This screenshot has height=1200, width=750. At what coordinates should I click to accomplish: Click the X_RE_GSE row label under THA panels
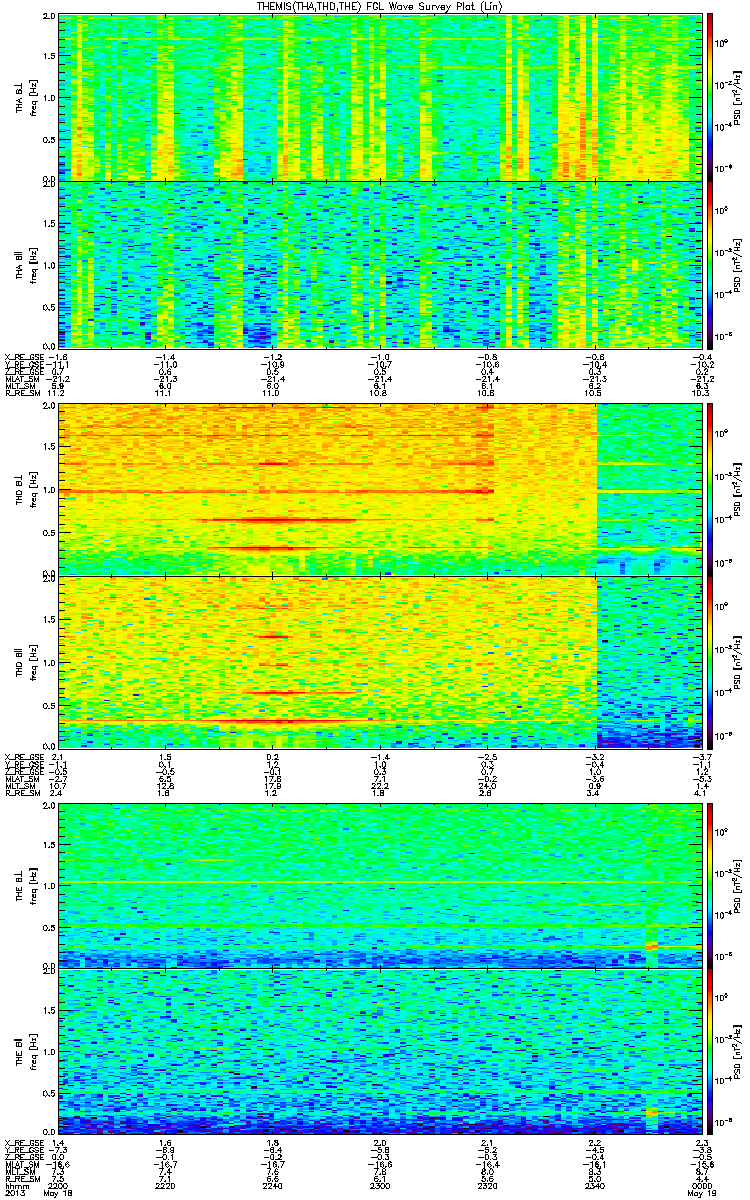point(24,356)
